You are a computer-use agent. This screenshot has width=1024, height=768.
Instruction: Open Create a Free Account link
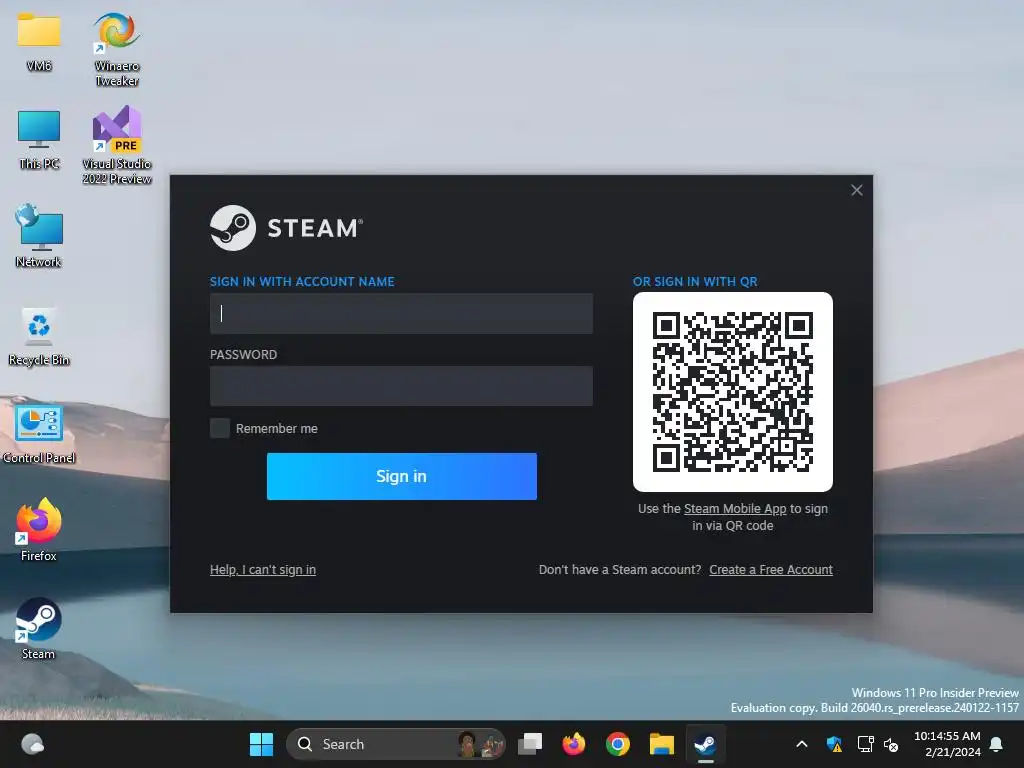[x=771, y=569]
